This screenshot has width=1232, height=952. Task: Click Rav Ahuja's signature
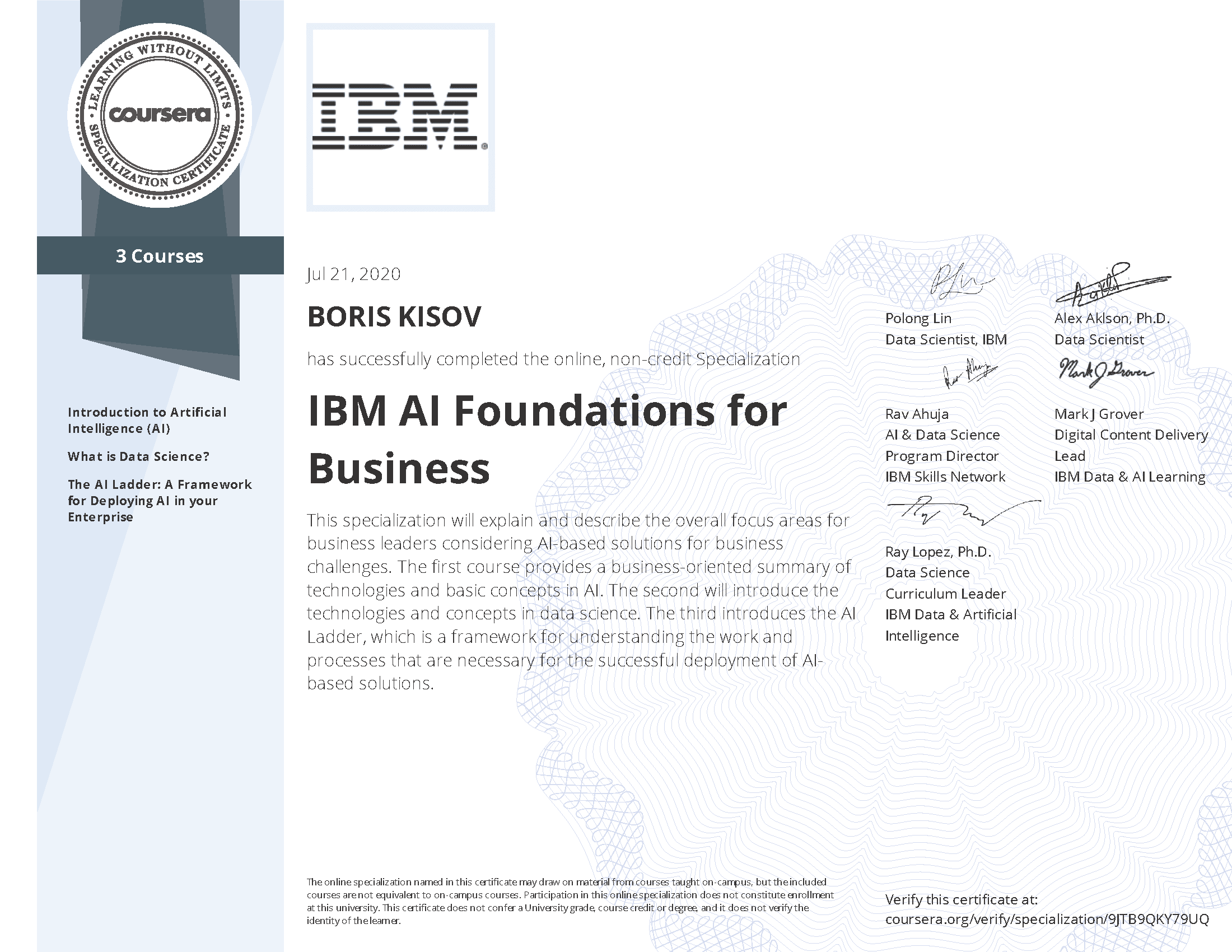coord(970,374)
